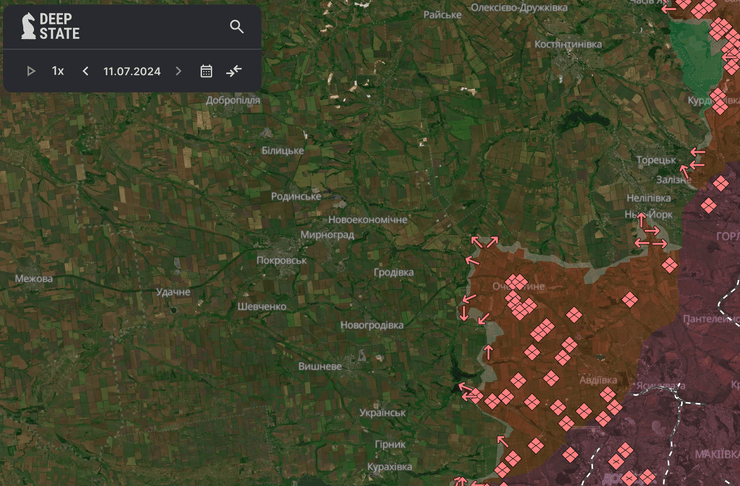This screenshot has height=486, width=740.
Task: Toggle the compare arrows icon beside calendar
Action: (x=234, y=71)
